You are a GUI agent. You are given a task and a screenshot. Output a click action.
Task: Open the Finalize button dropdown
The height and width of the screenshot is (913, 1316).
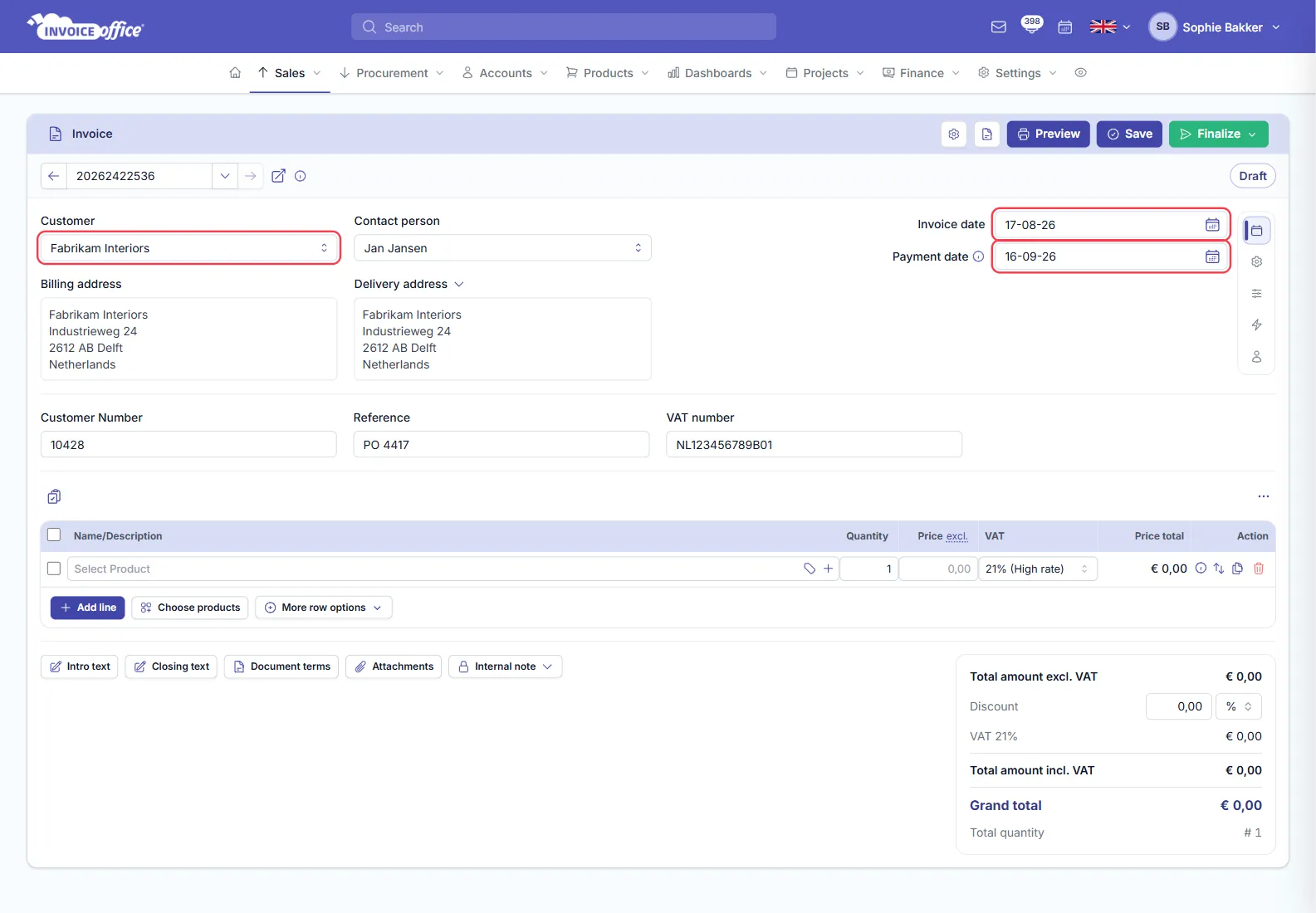coord(1252,134)
